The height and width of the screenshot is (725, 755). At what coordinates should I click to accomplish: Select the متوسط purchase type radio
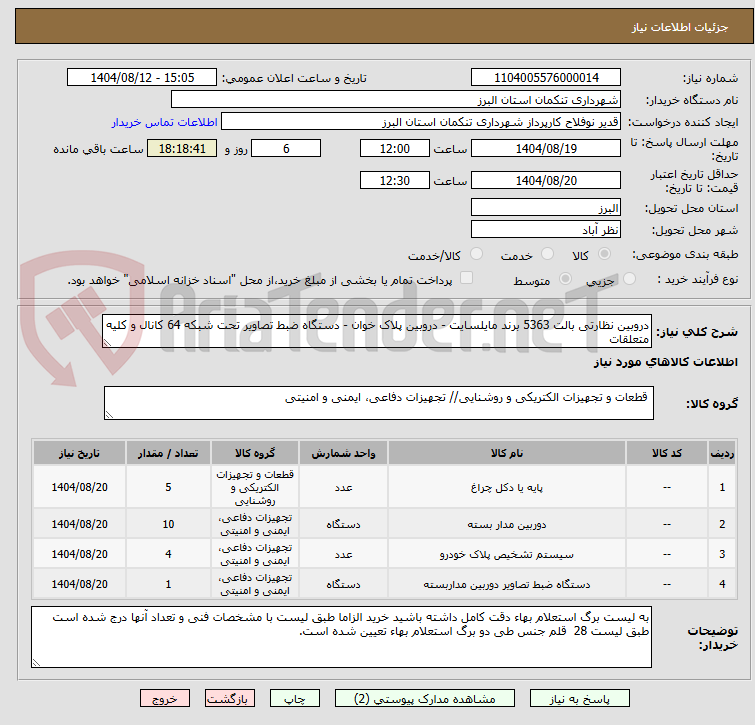pos(565,278)
